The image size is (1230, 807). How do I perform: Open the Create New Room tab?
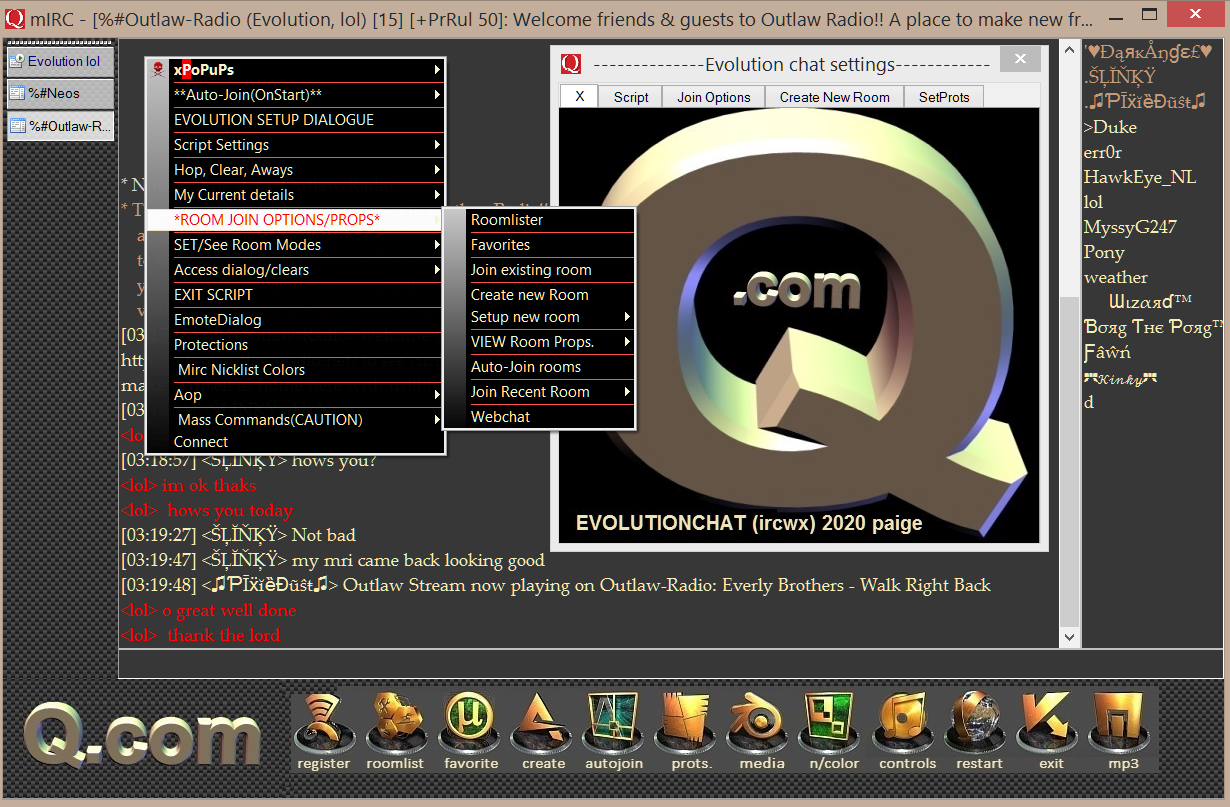click(x=835, y=97)
